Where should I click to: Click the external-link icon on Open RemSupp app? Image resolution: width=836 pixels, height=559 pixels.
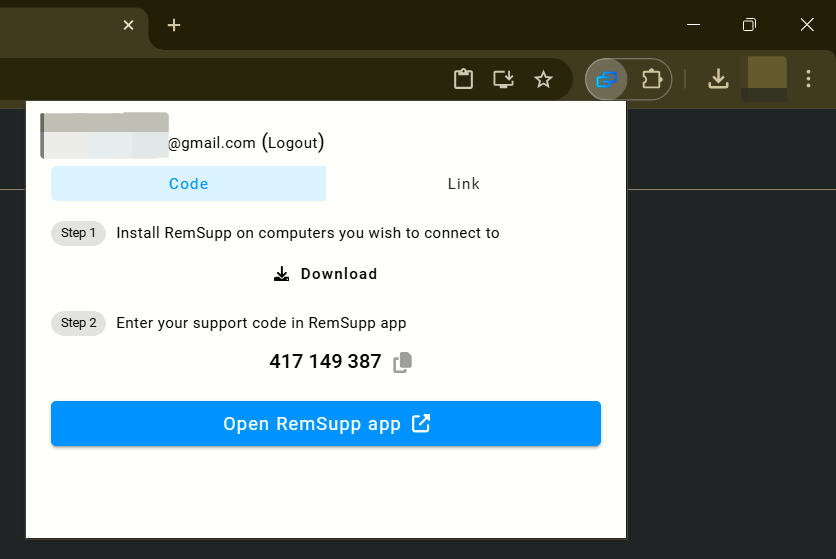(x=421, y=424)
